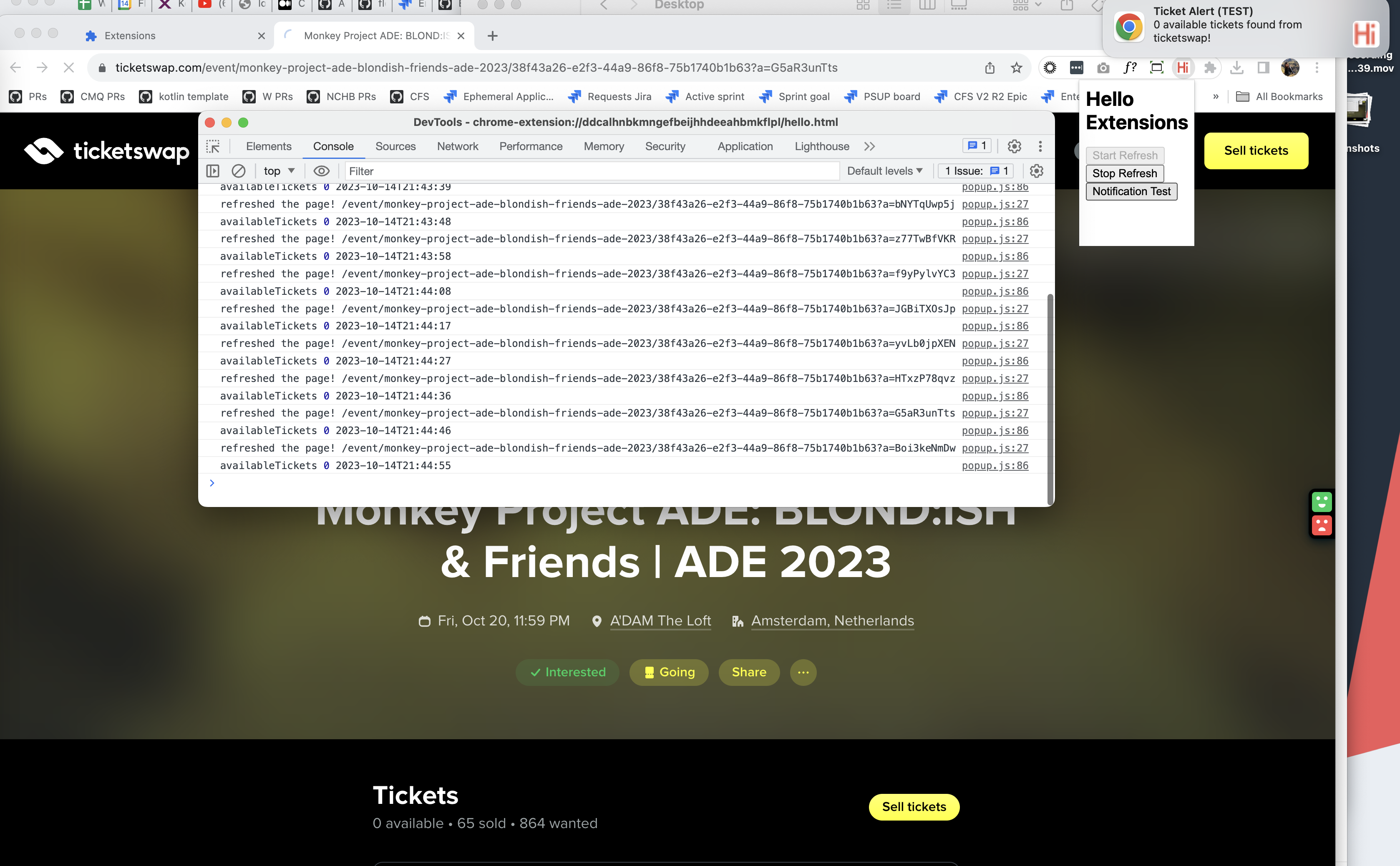This screenshot has width=1400, height=866.
Task: Open DevTools settings gear
Action: 1014,146
